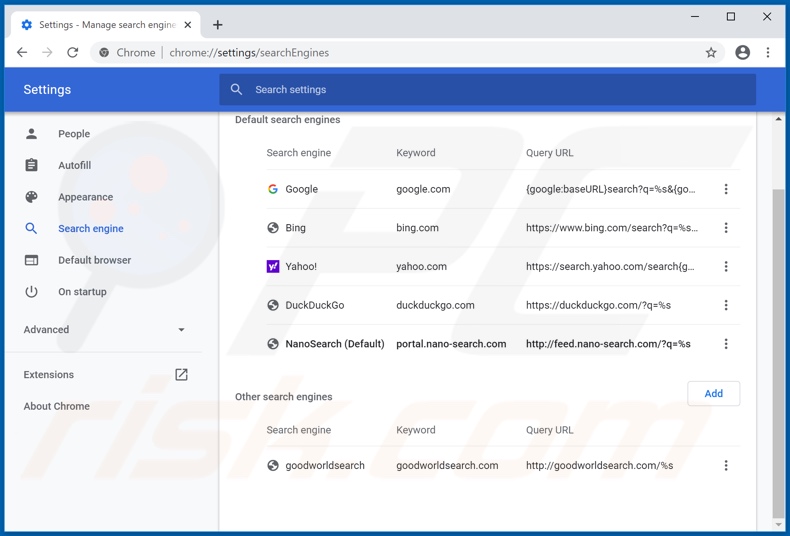This screenshot has height=536, width=790.
Task: Bookmark this page with the star icon
Action: coord(711,53)
